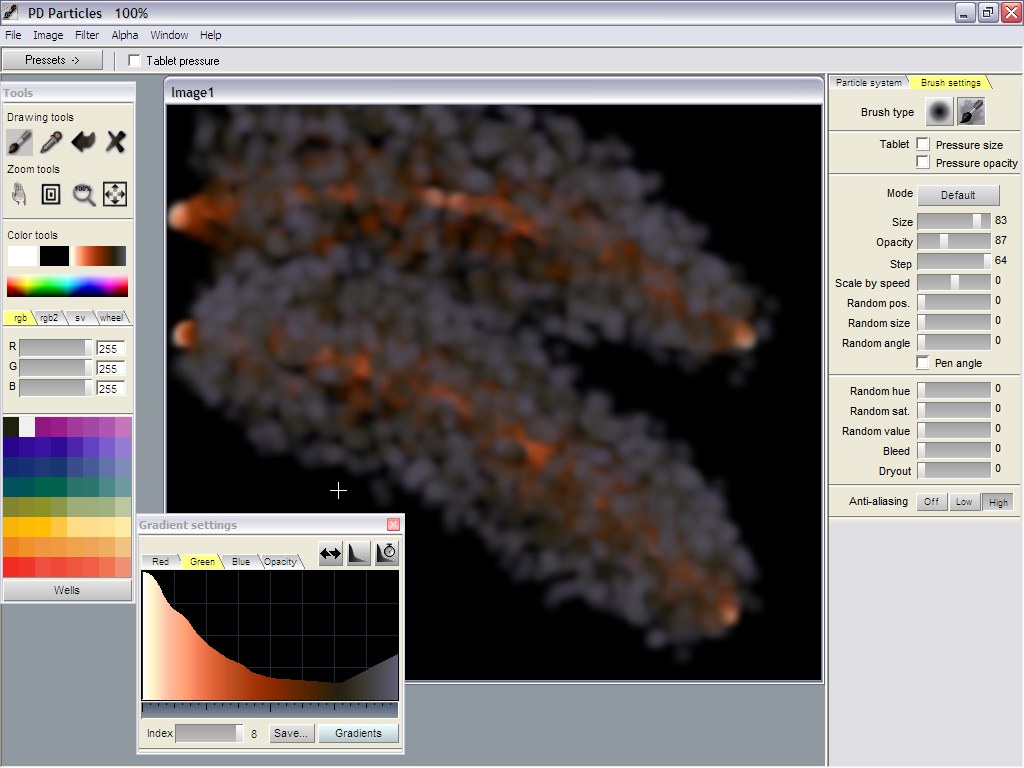This screenshot has height=768, width=1024.
Task: Open the Mode Default dropdown
Action: (958, 195)
